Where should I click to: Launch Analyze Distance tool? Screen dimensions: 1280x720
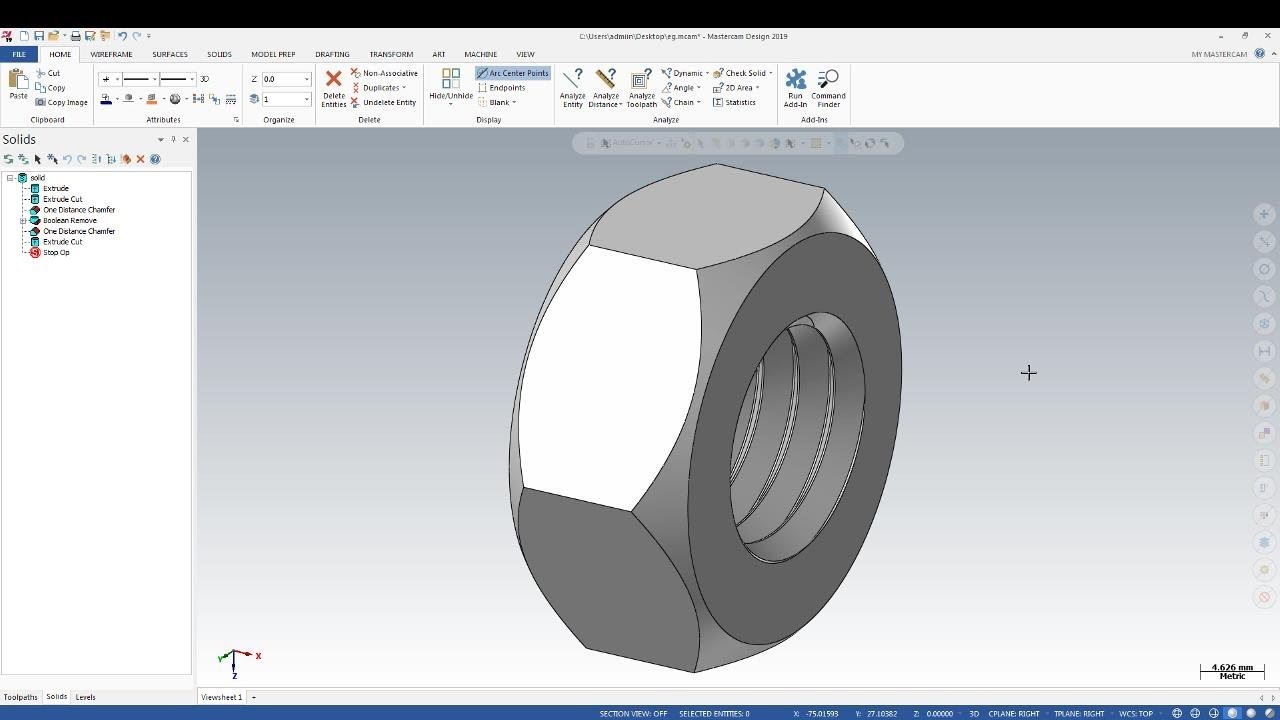605,88
